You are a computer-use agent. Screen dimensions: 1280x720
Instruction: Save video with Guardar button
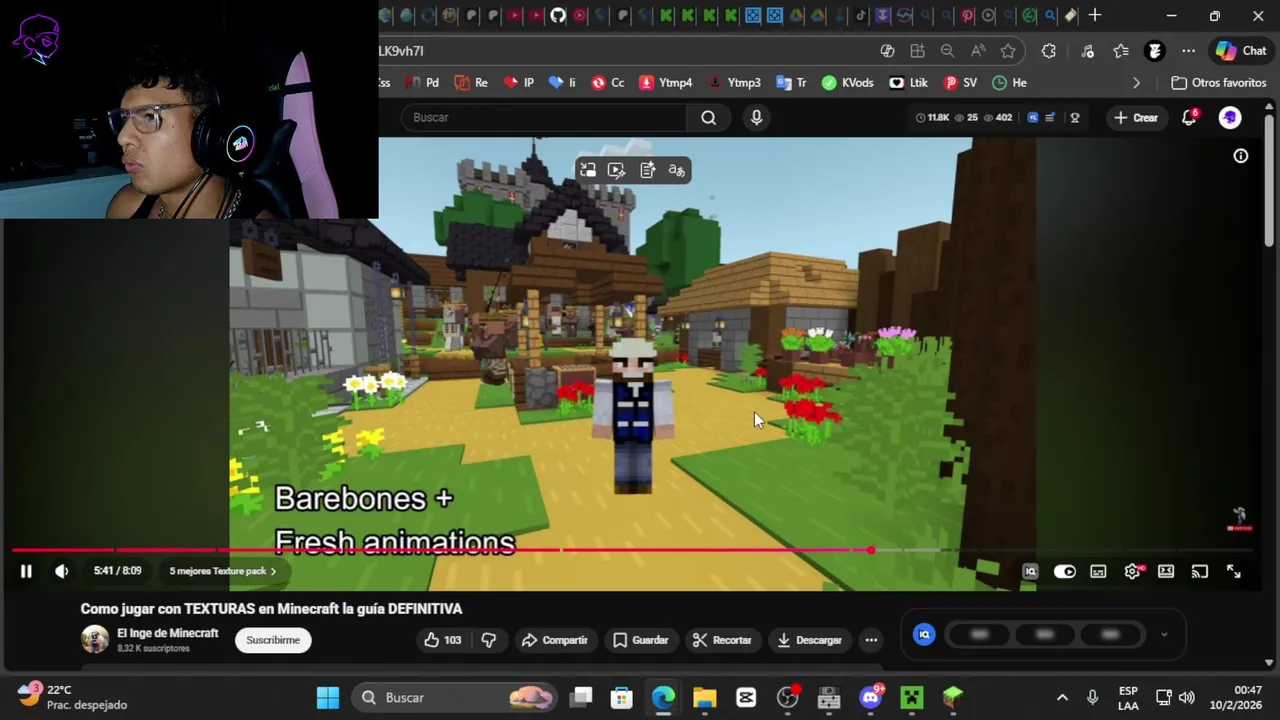pyautogui.click(x=641, y=640)
